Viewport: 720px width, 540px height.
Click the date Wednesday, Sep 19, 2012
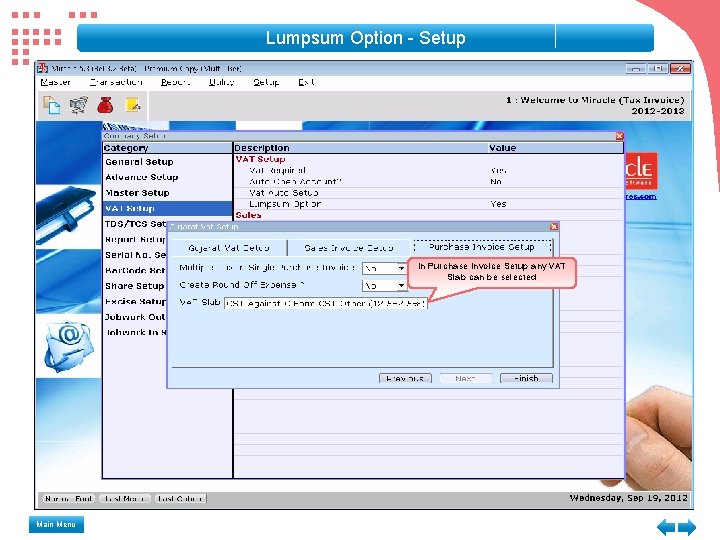click(x=629, y=498)
